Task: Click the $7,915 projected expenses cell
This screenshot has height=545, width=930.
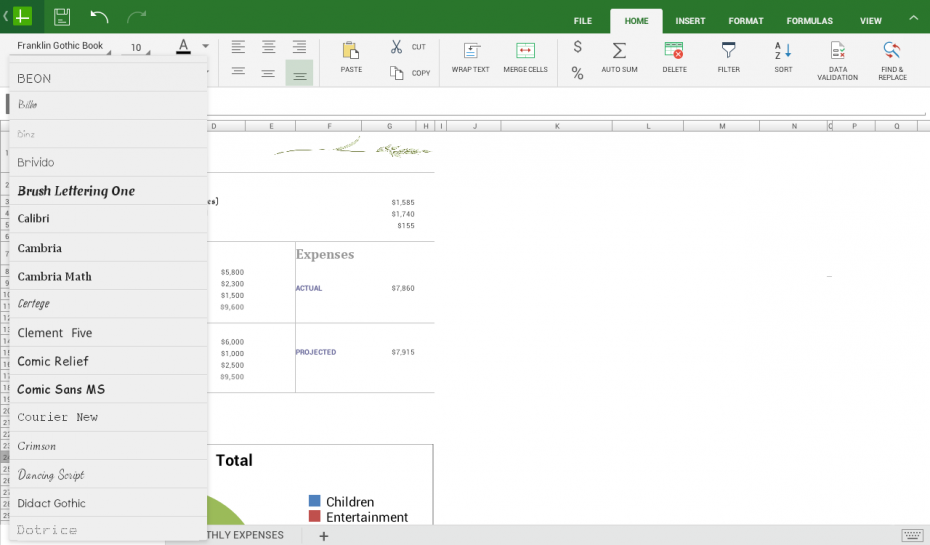Action: pyautogui.click(x=403, y=352)
